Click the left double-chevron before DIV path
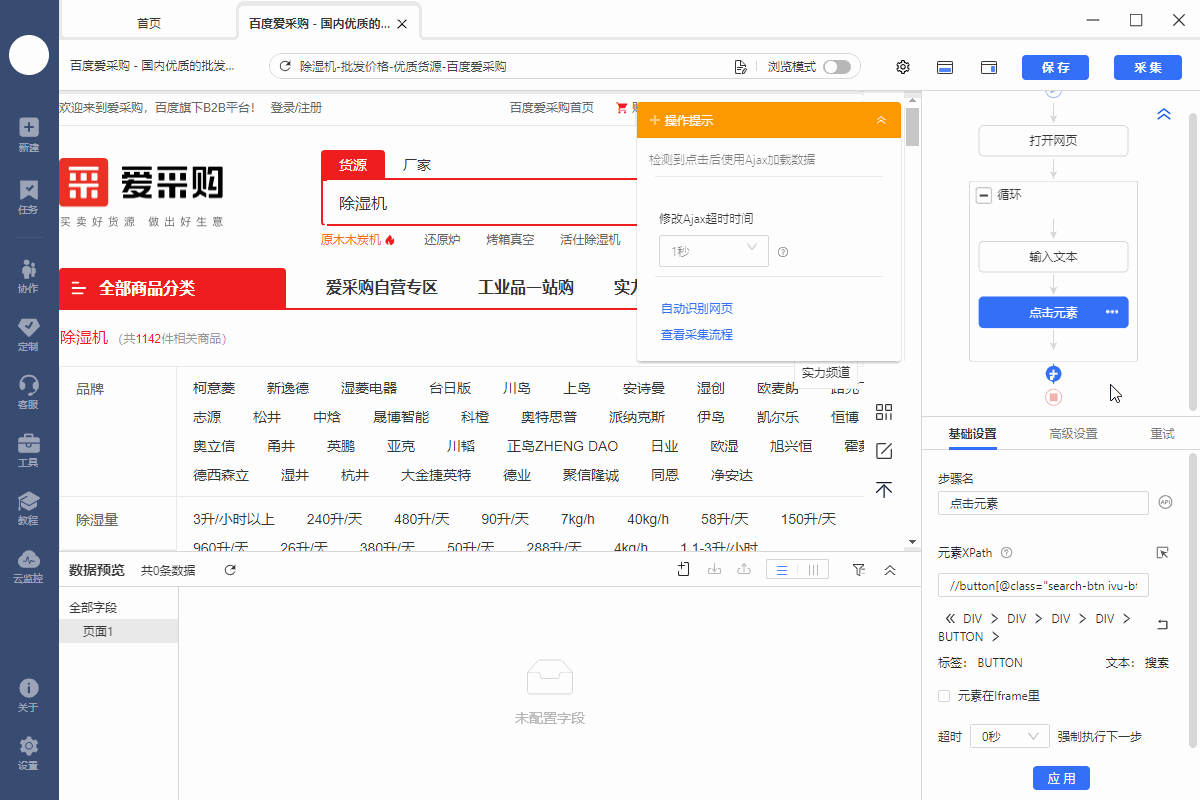Viewport: 1200px width, 800px height. (950, 619)
